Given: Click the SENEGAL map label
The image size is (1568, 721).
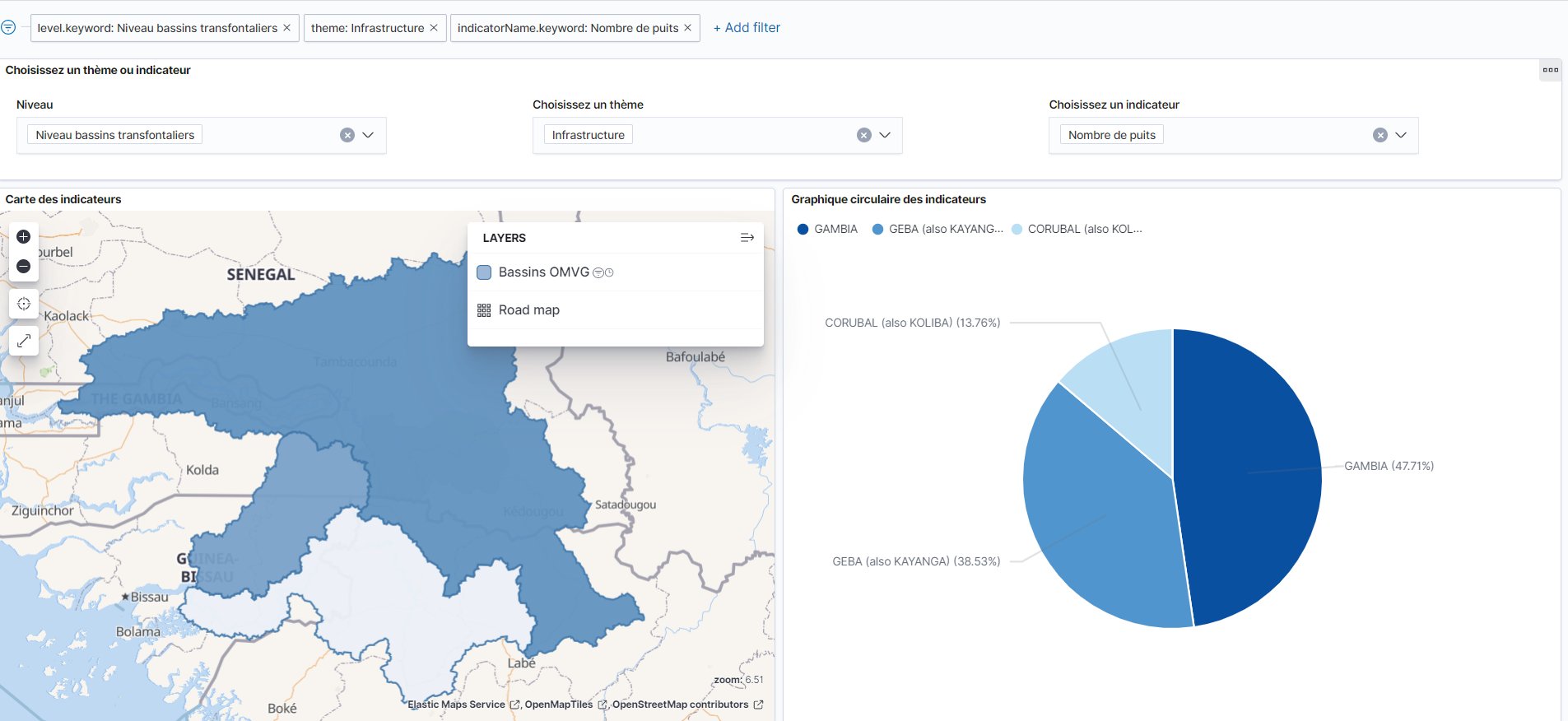Looking at the screenshot, I should pyautogui.click(x=261, y=275).
